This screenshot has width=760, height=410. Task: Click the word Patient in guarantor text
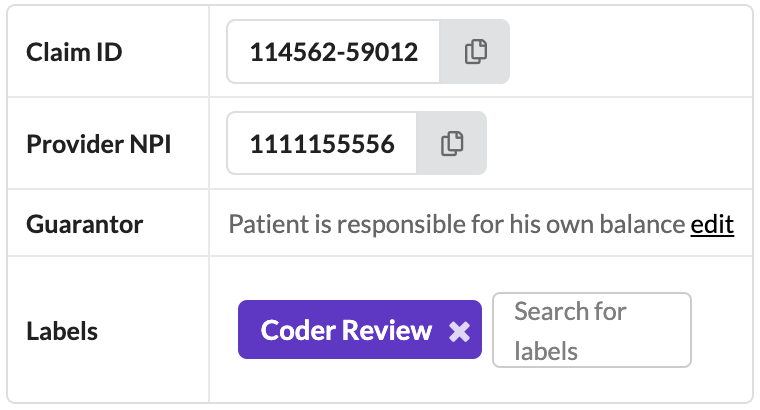pyautogui.click(x=262, y=224)
